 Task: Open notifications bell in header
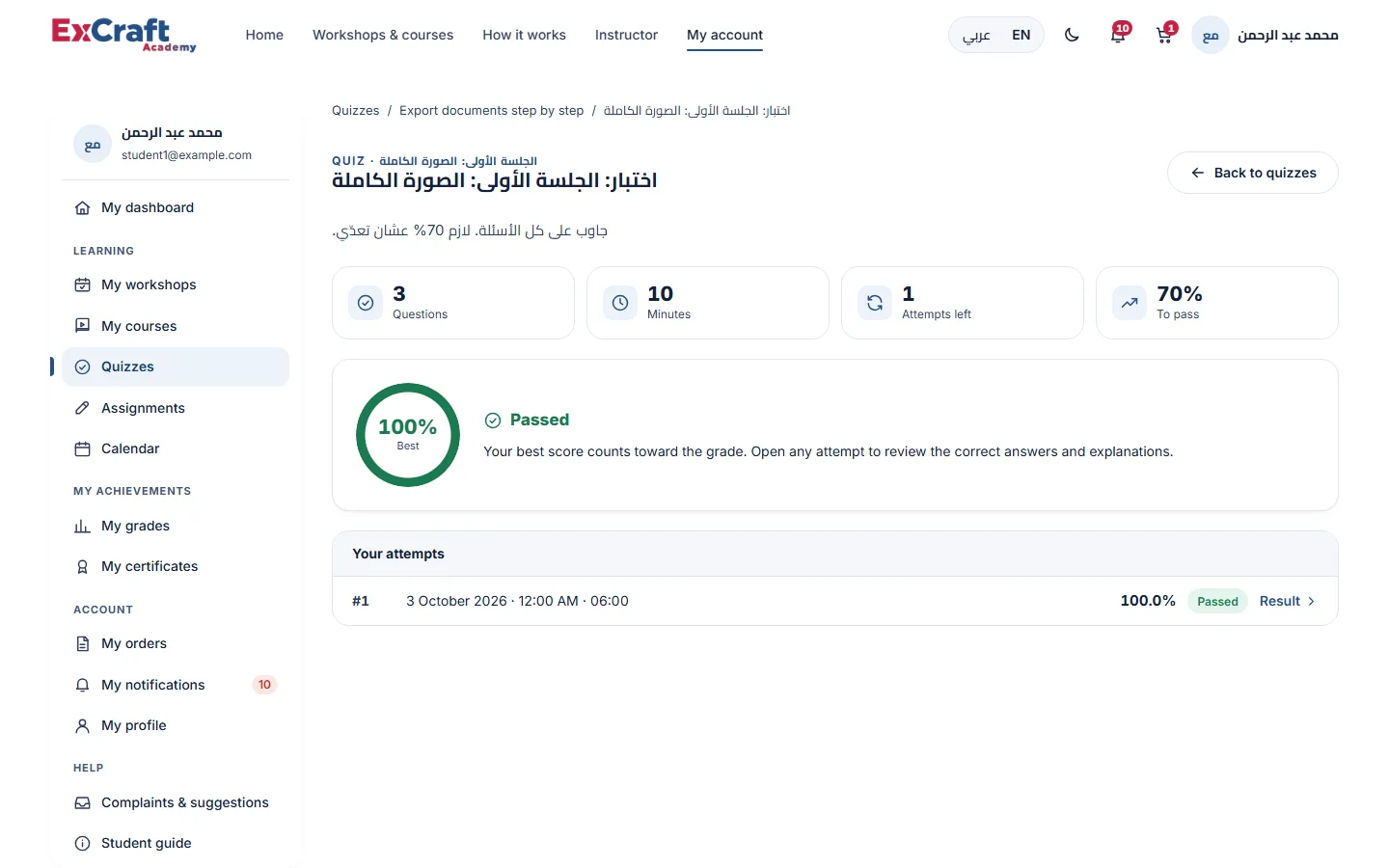(1118, 35)
